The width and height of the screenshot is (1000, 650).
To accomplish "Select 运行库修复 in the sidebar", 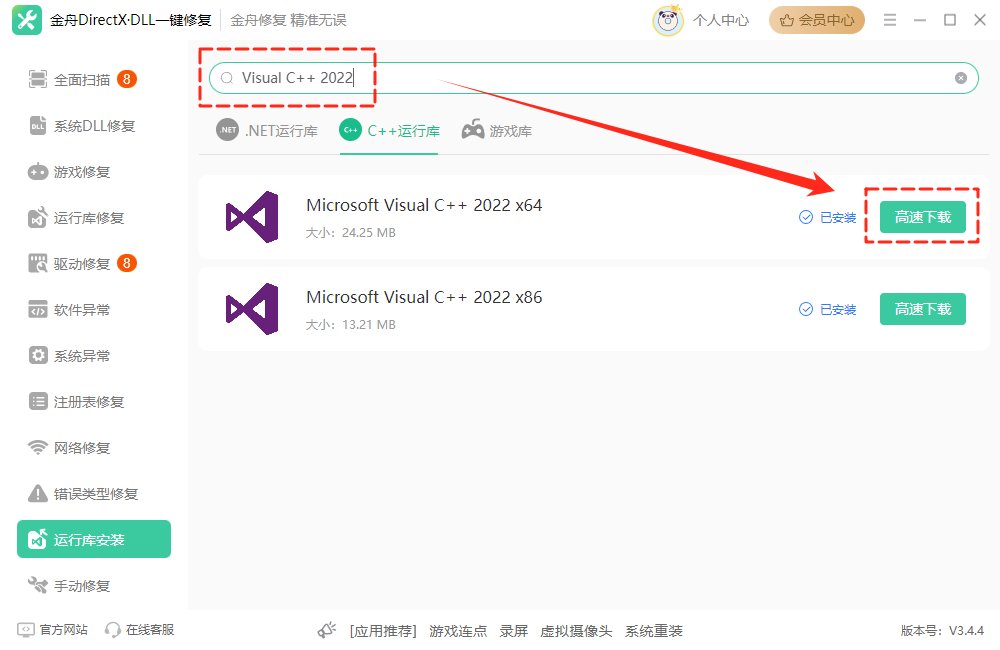I will tap(76, 218).
